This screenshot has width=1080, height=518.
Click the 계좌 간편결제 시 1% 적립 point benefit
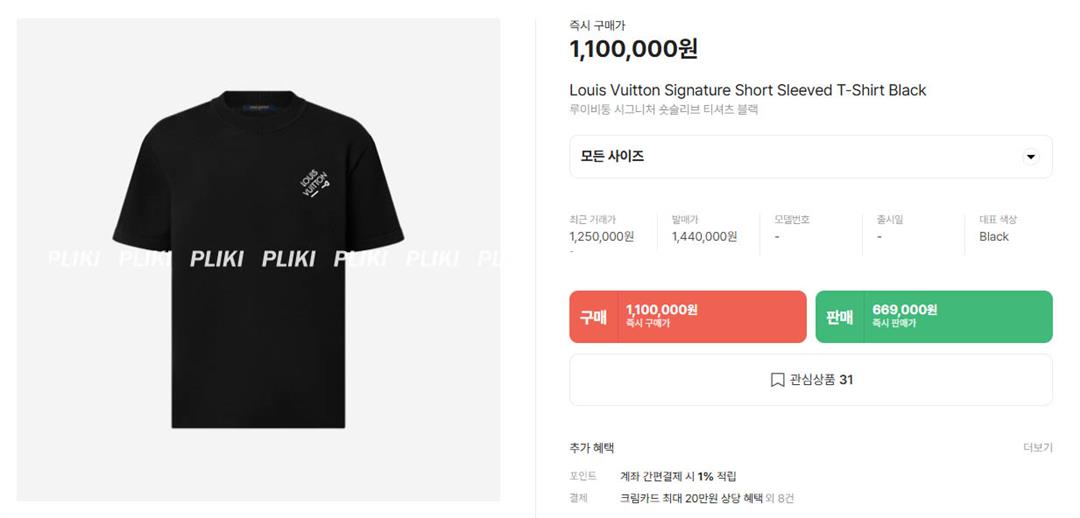click(x=678, y=476)
